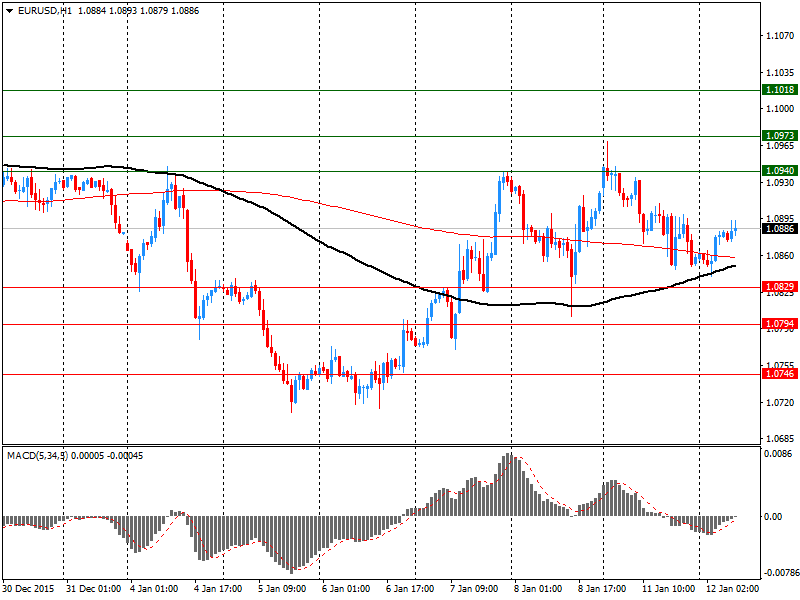Select the red 1.0829 price level label

pyautogui.click(x=779, y=288)
